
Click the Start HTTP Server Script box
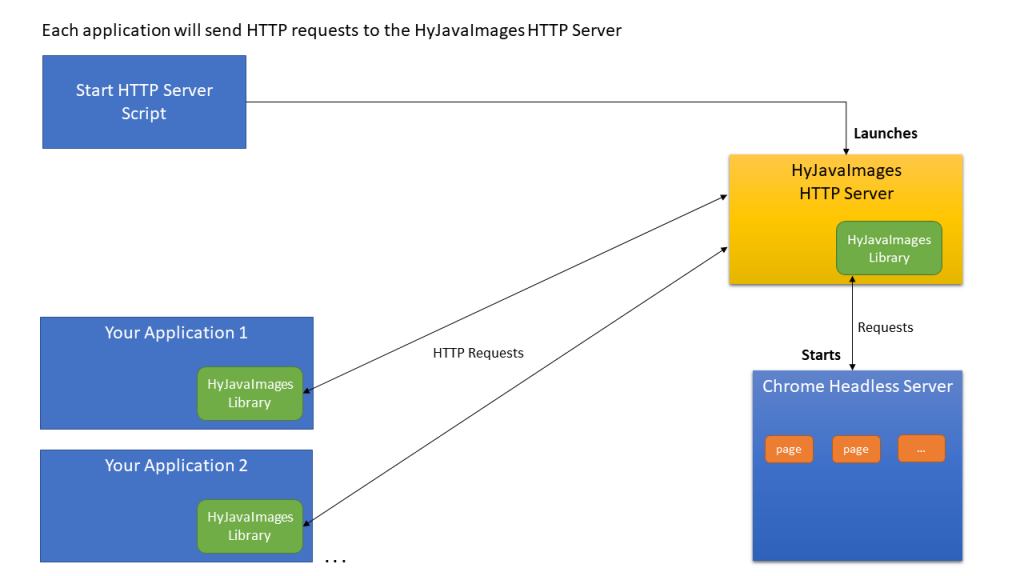click(x=144, y=102)
